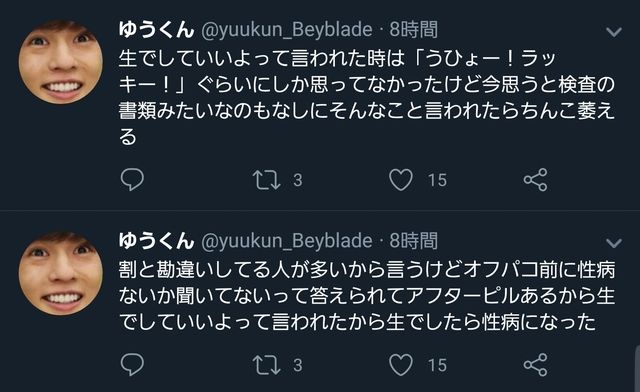Retweet the second tweet
This screenshot has width=640, height=392.
[x=267, y=365]
